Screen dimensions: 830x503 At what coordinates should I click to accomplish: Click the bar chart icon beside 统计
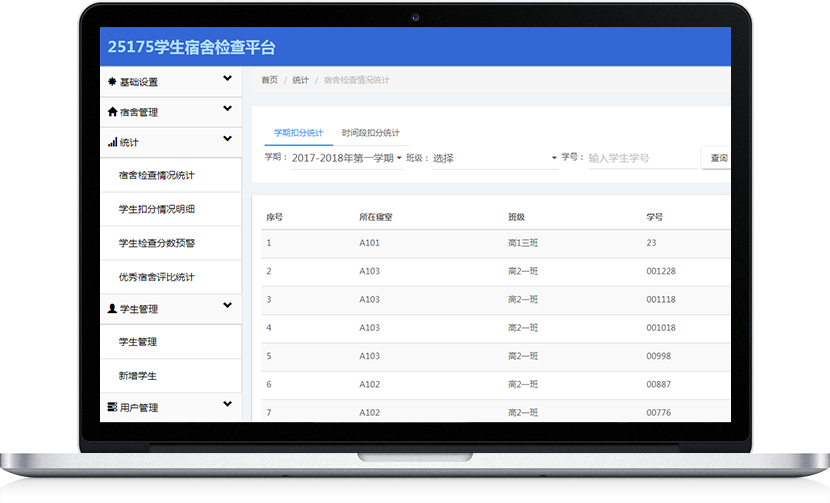(112, 142)
